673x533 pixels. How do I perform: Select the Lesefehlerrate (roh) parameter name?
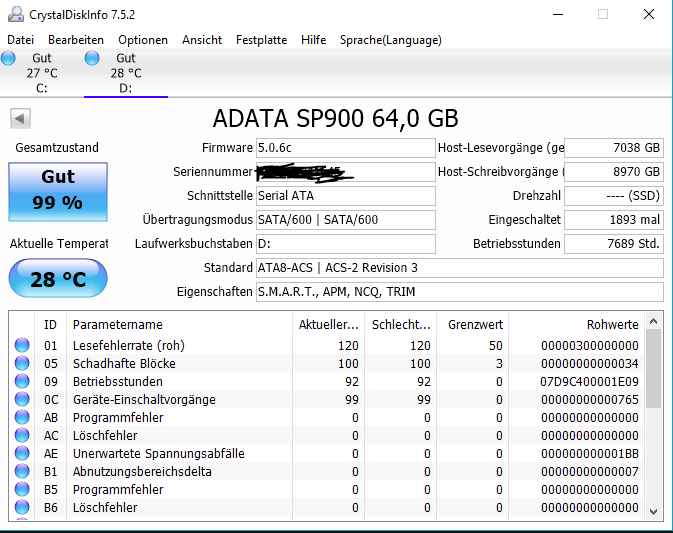click(129, 345)
